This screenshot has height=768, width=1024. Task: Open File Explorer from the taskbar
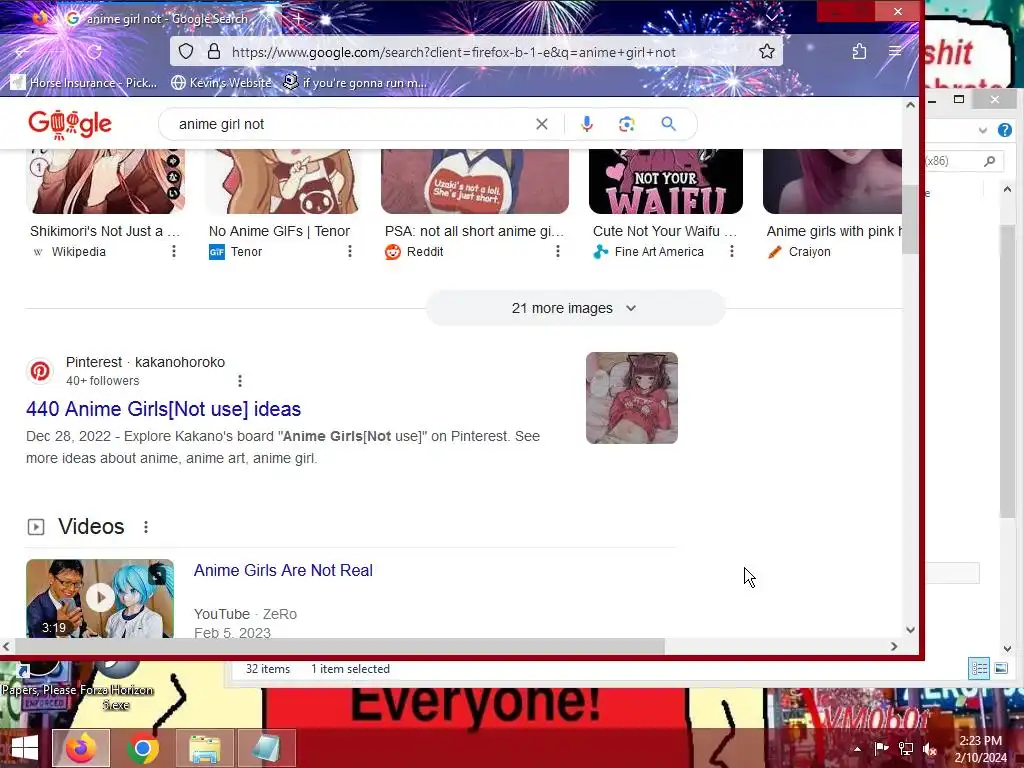click(204, 748)
